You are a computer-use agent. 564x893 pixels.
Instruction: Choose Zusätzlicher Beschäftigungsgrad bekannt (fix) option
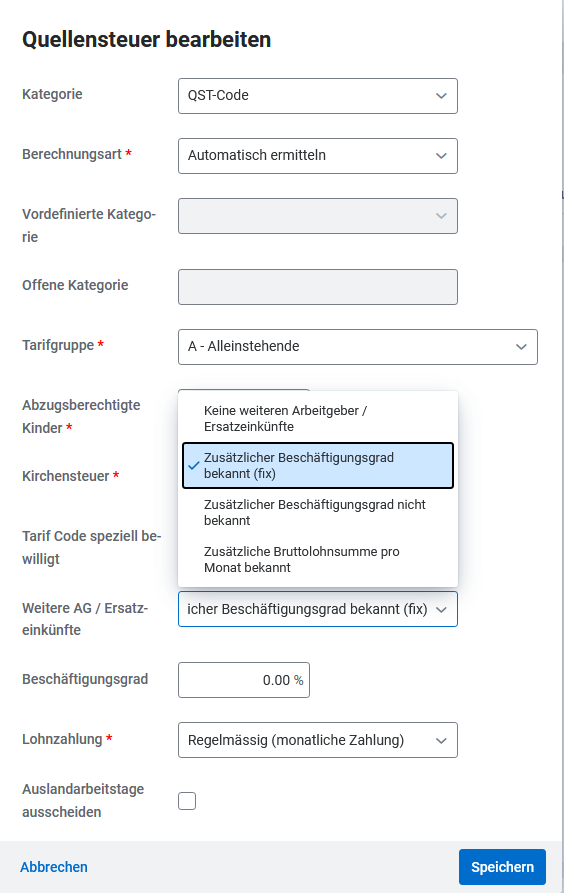tap(317, 465)
